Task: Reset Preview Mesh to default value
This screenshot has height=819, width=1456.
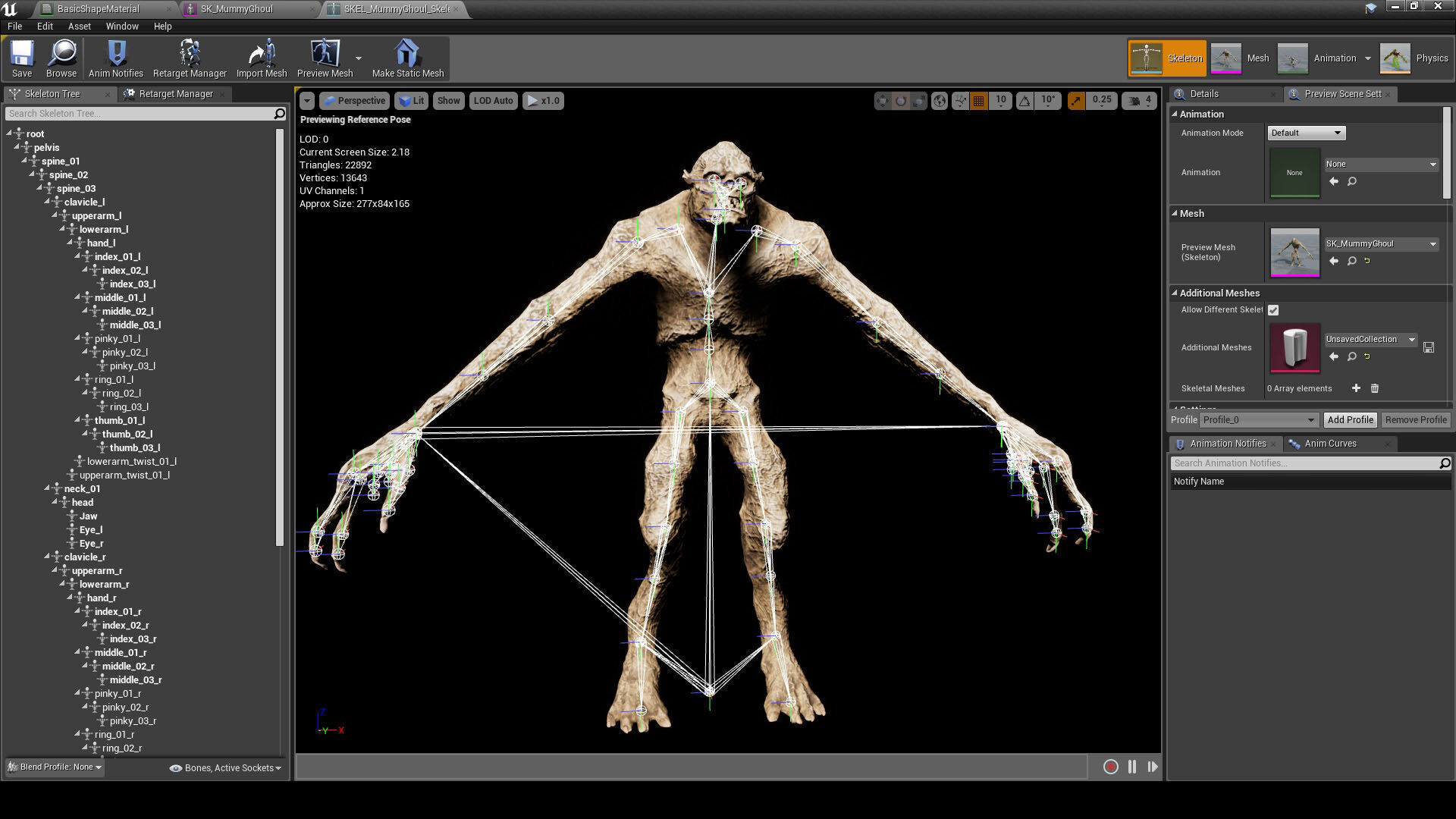Action: (1367, 262)
